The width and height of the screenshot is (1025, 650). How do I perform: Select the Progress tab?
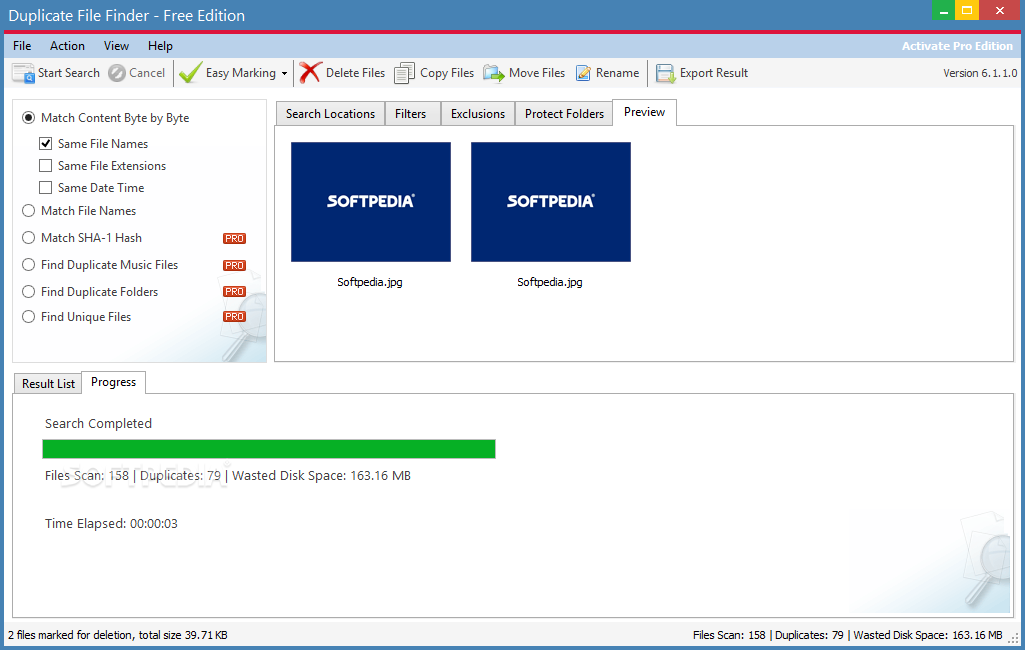pyautogui.click(x=114, y=383)
